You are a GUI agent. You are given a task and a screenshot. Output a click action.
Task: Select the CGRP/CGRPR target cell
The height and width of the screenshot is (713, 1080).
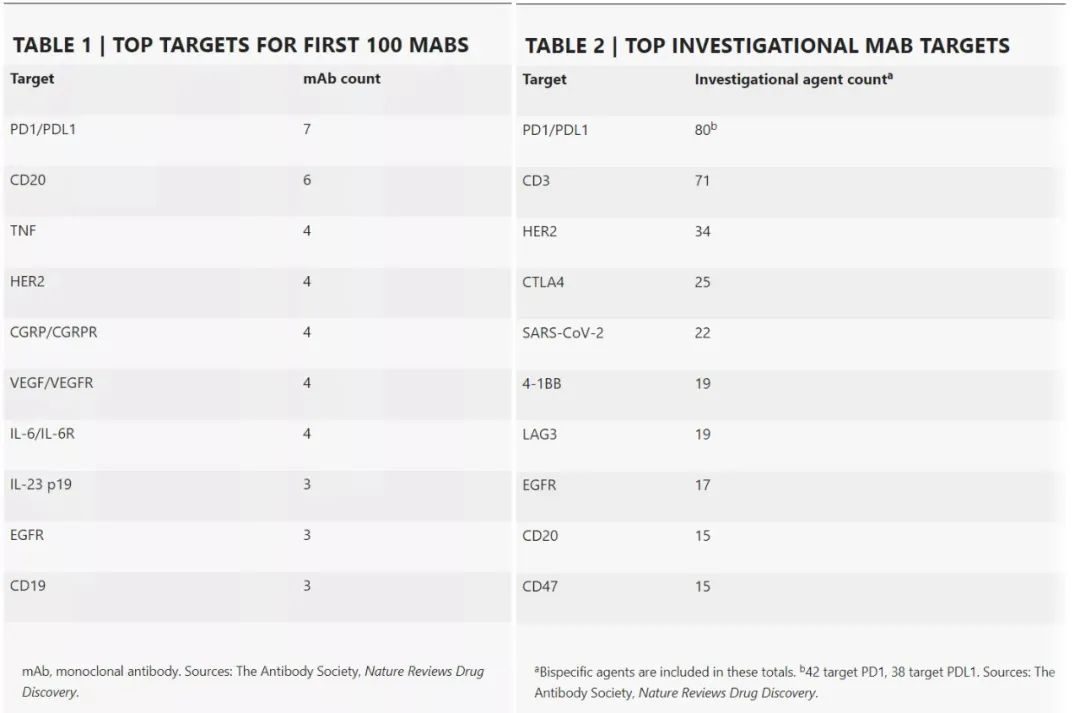coord(54,332)
